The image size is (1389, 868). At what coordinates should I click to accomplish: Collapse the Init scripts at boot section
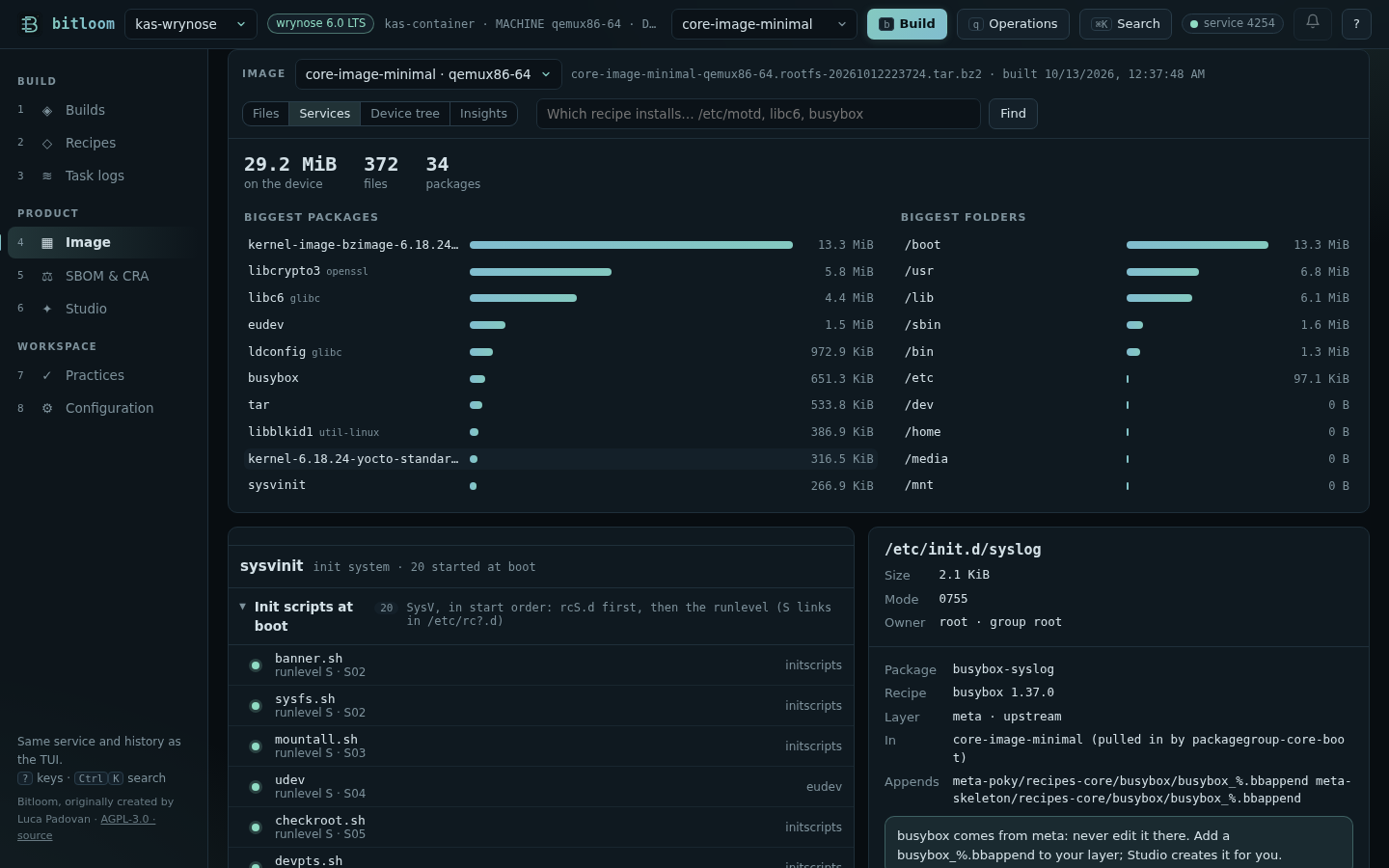(243, 607)
